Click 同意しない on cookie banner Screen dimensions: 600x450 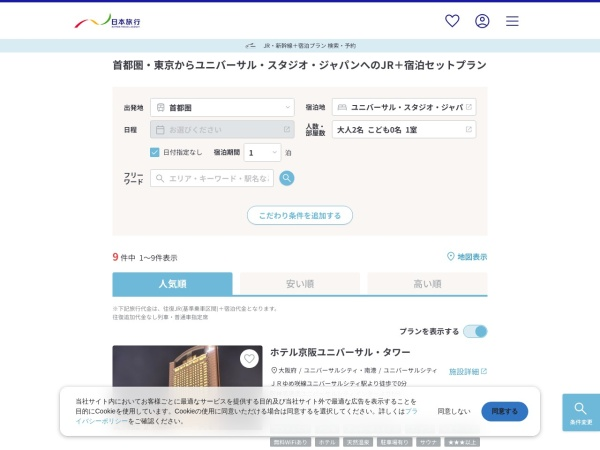pyautogui.click(x=454, y=411)
